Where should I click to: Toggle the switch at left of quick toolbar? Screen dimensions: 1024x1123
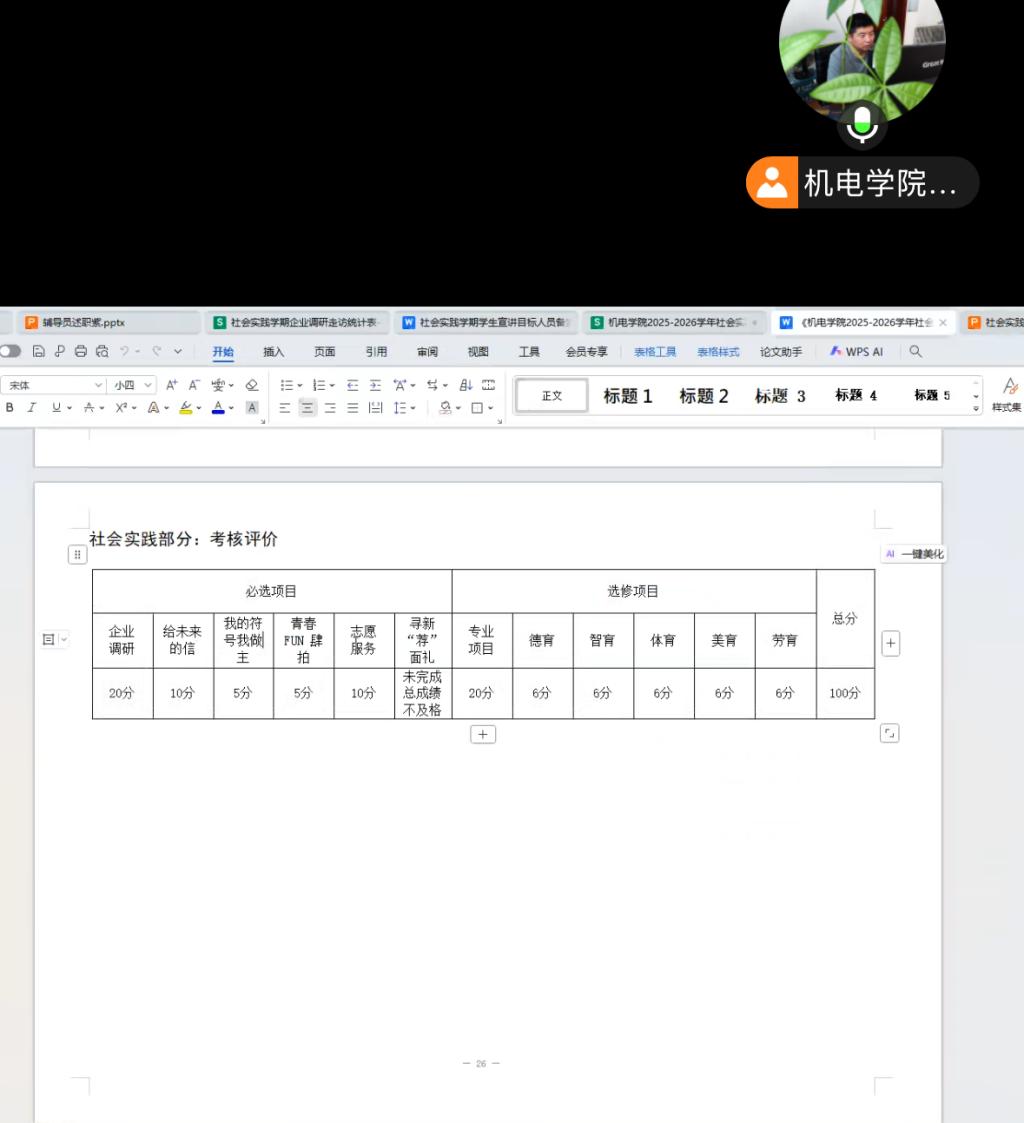click(10, 352)
